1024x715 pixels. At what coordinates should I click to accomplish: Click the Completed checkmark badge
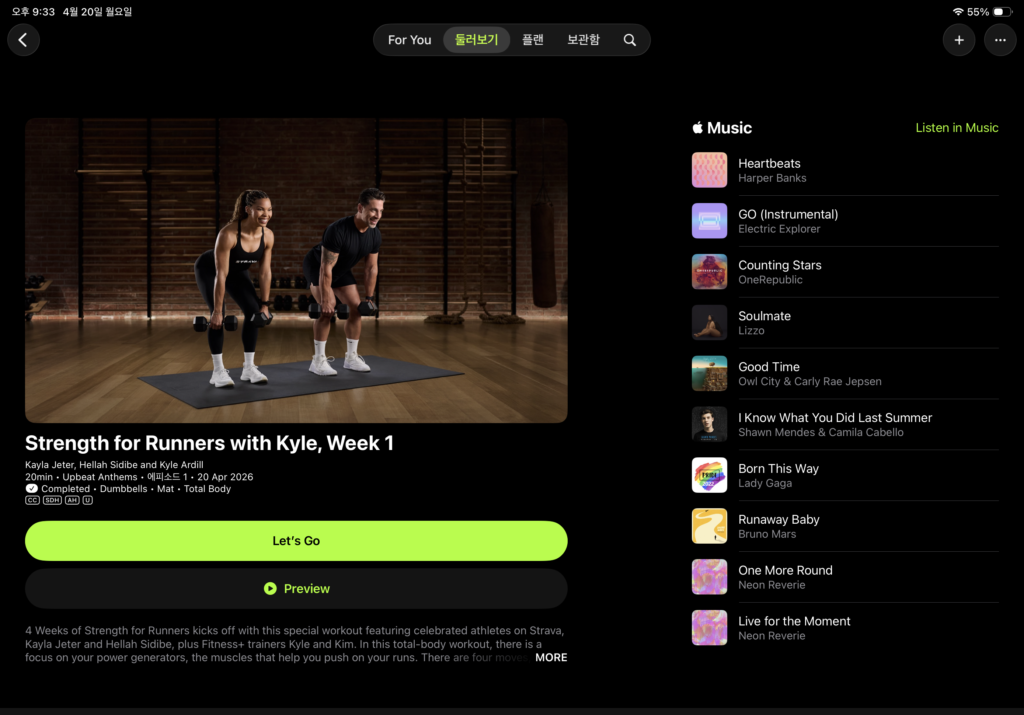coord(31,489)
